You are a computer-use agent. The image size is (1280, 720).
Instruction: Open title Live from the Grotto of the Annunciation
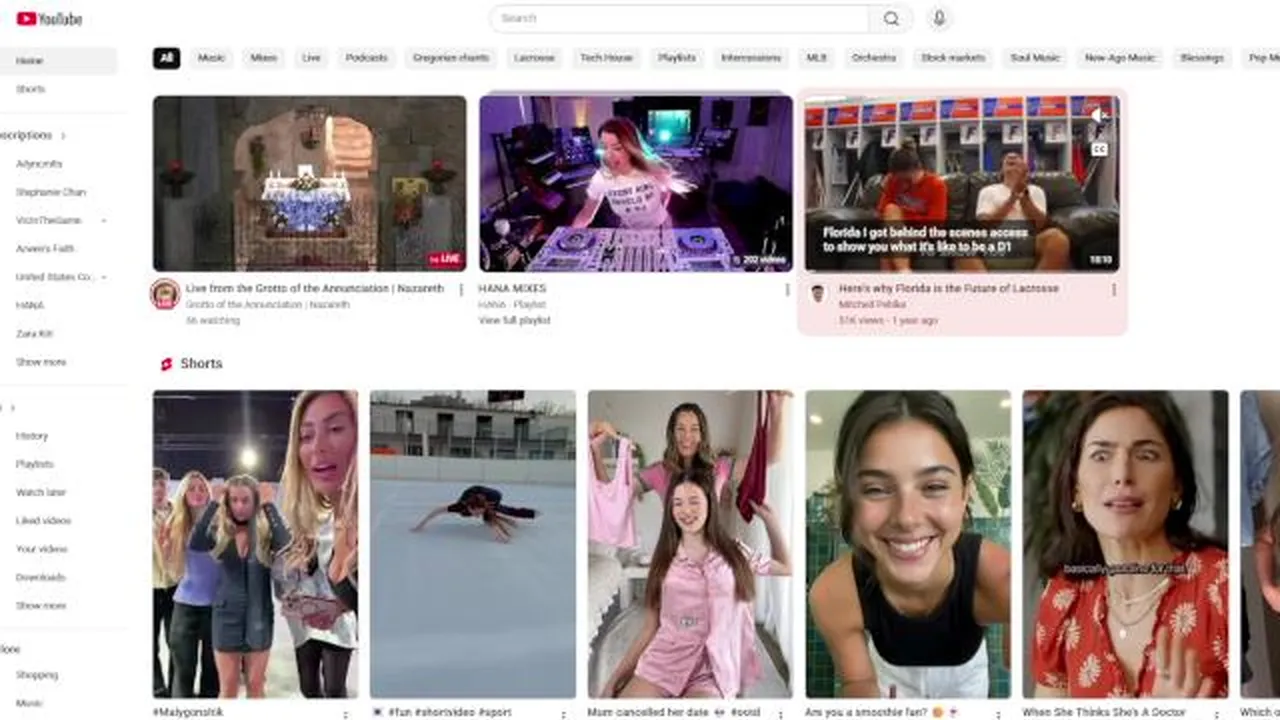coord(314,288)
